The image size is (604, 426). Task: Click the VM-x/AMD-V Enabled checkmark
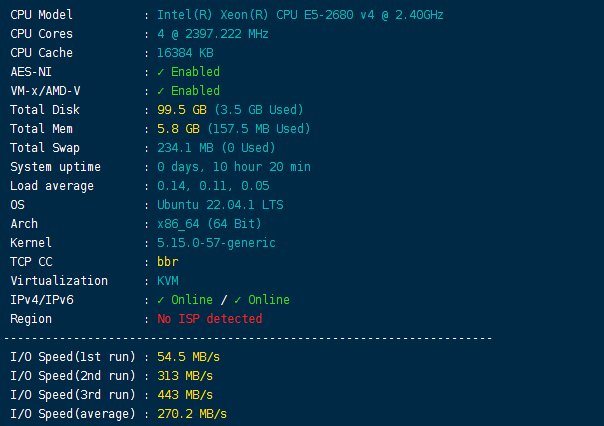tap(161, 91)
